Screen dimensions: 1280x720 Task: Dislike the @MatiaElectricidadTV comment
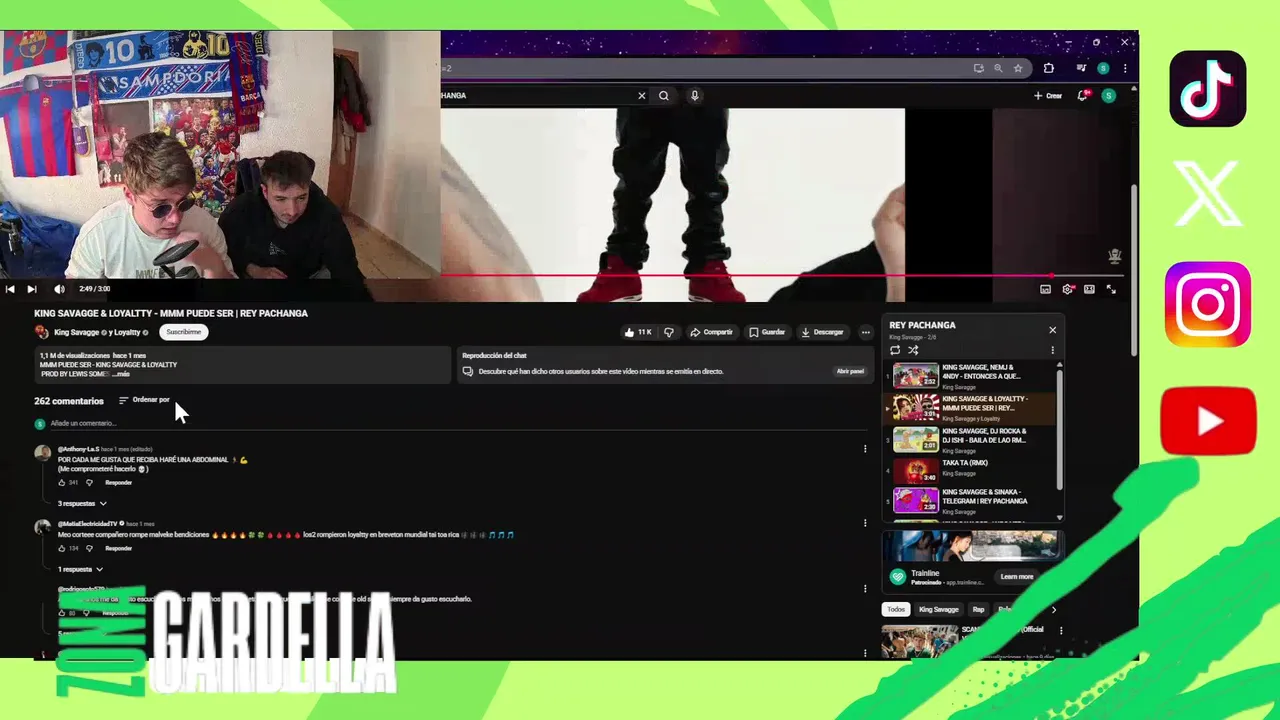[x=89, y=548]
